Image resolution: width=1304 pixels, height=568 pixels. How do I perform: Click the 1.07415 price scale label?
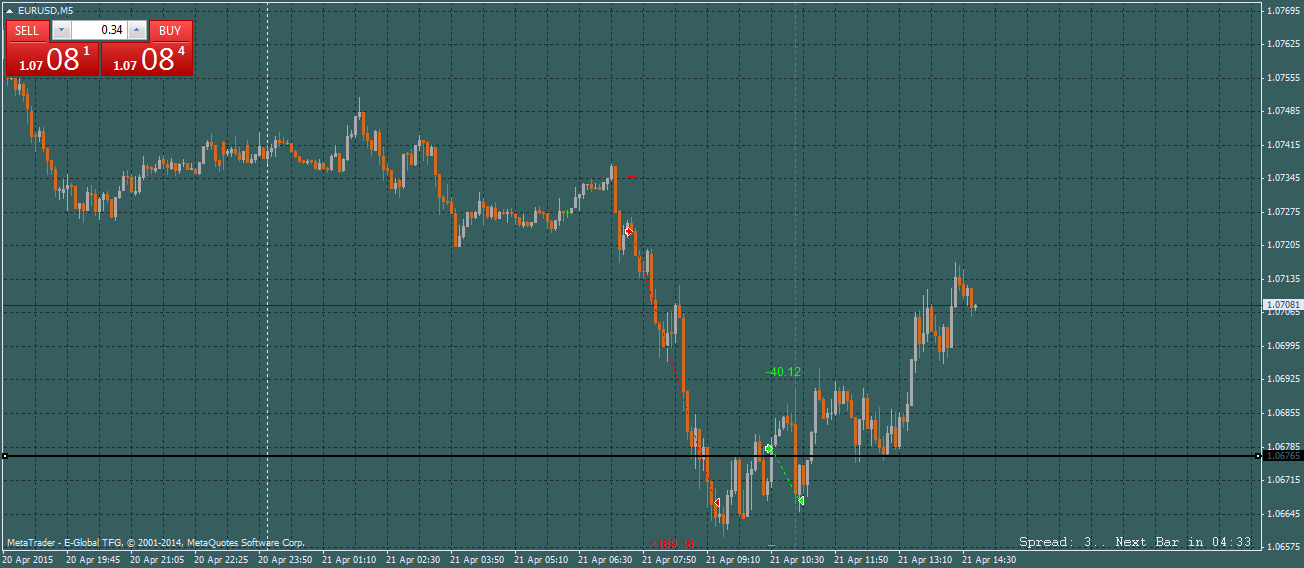click(x=1283, y=144)
